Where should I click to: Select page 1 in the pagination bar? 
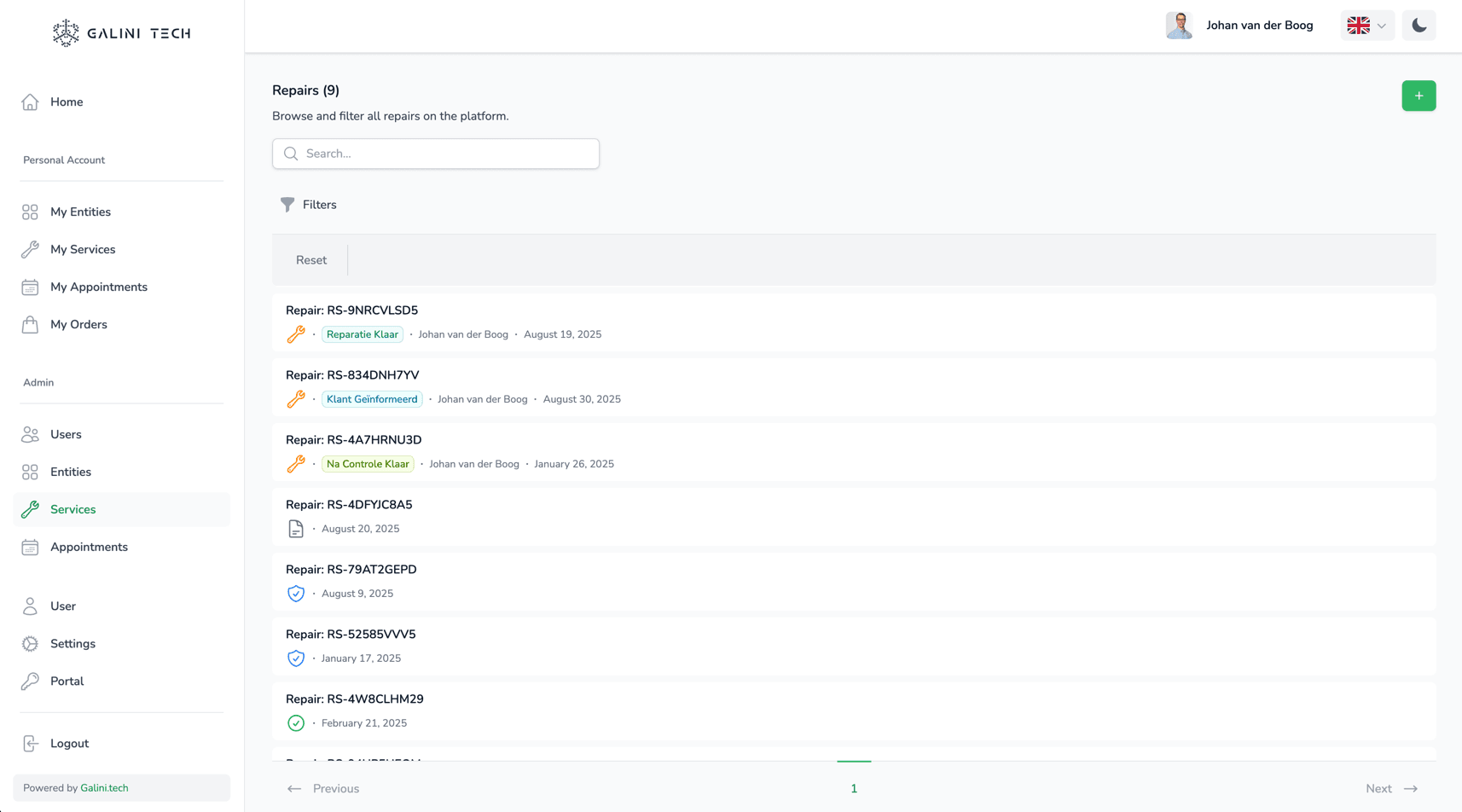click(854, 788)
